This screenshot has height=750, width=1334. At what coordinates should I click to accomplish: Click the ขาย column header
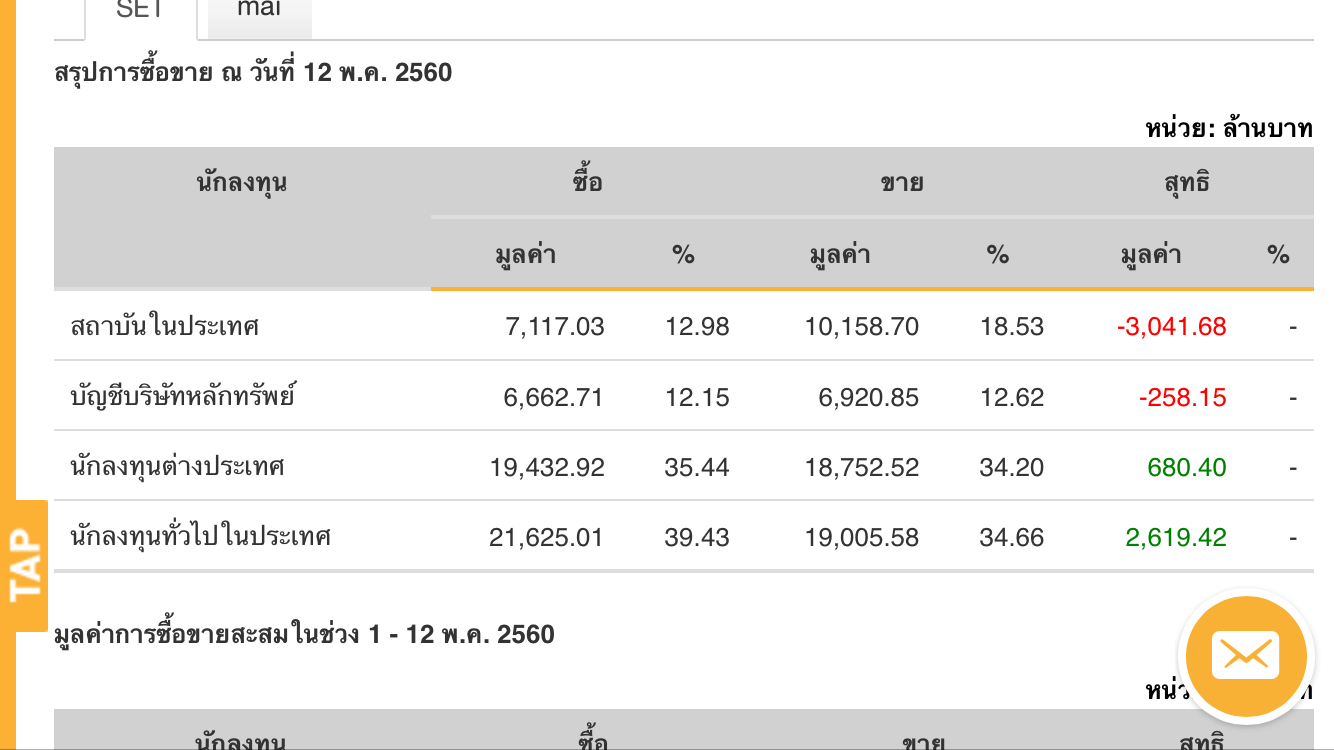pos(901,183)
